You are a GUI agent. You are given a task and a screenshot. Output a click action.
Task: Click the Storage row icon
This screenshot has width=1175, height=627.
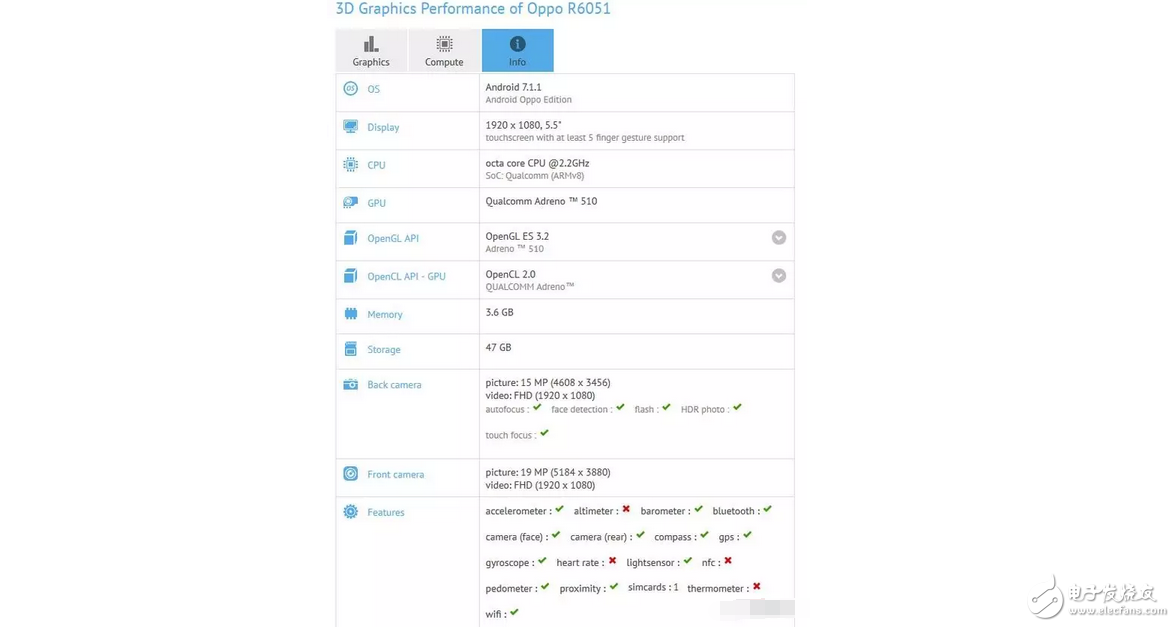350,349
